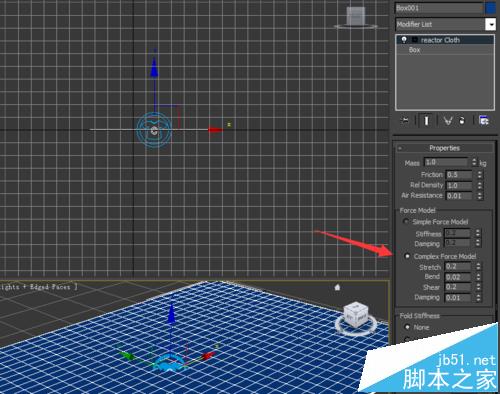Click the blue object color swatch
The image size is (500, 394).
[491, 8]
